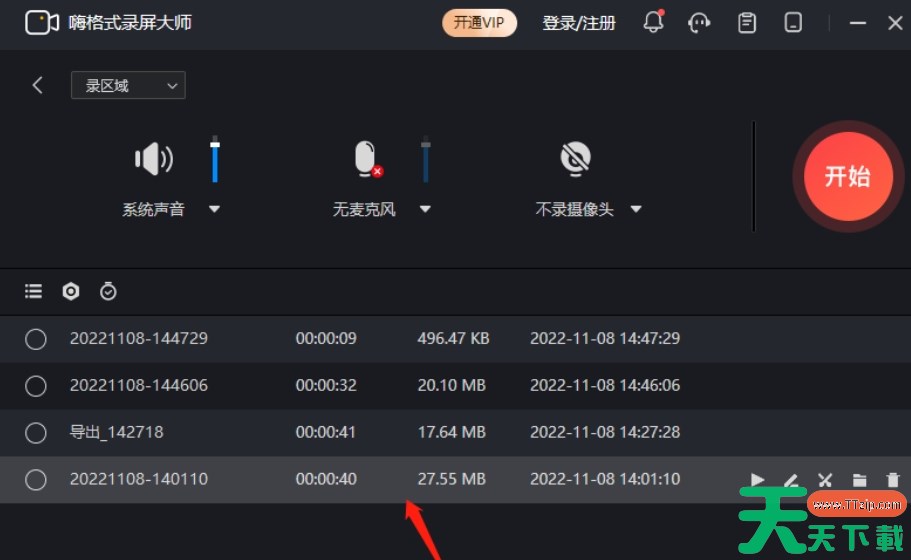Open file folder of selected recording
The width and height of the screenshot is (911, 560).
(859, 481)
